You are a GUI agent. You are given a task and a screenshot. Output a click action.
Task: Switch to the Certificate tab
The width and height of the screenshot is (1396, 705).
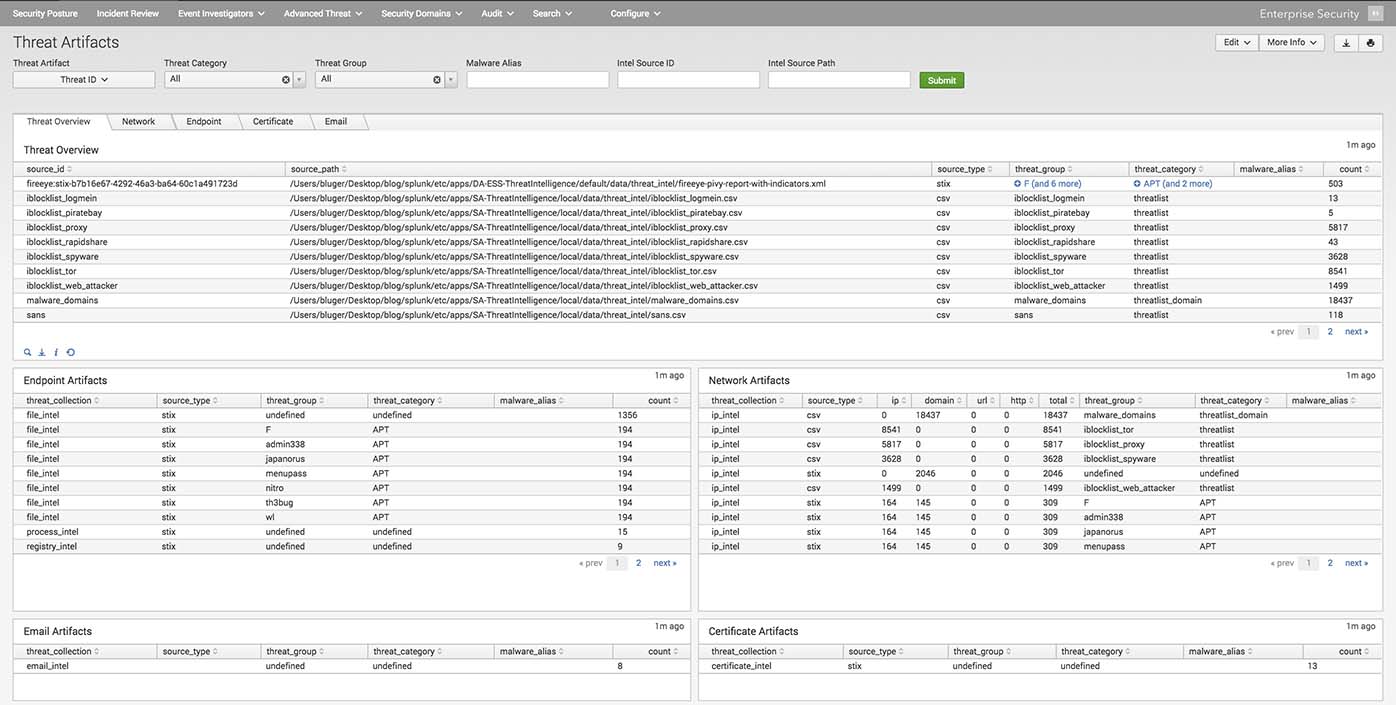point(273,121)
